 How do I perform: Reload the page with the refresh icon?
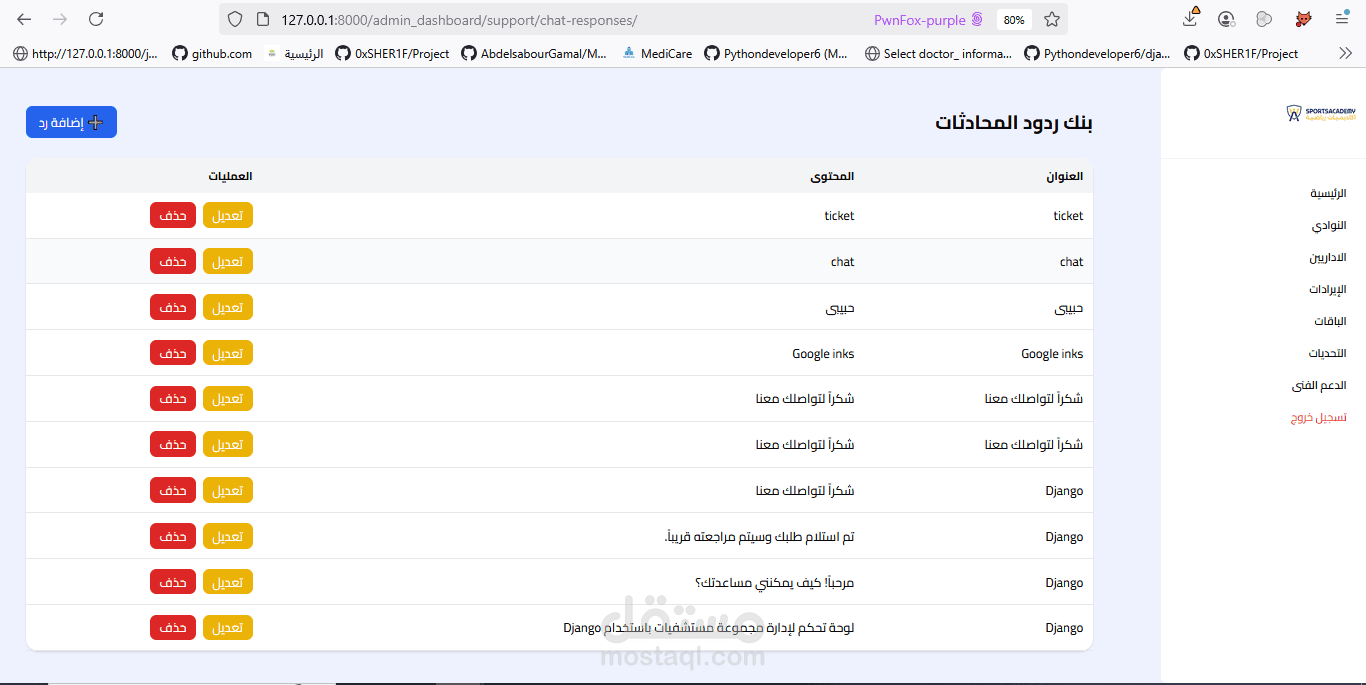(96, 19)
